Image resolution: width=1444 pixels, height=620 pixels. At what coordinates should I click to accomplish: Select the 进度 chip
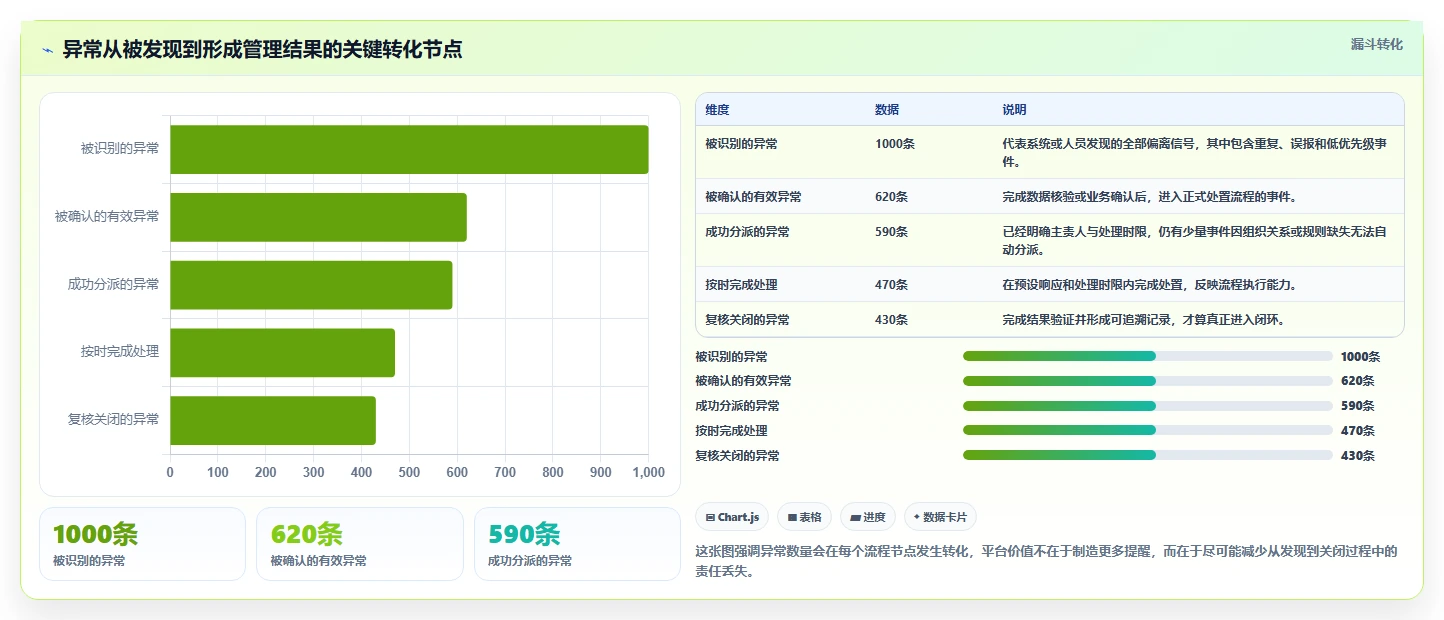pos(868,517)
